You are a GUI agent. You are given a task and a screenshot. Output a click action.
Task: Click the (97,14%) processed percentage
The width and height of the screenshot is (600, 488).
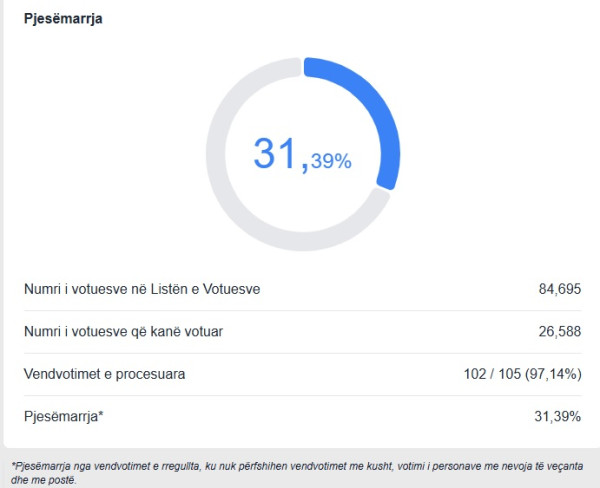coord(551,374)
